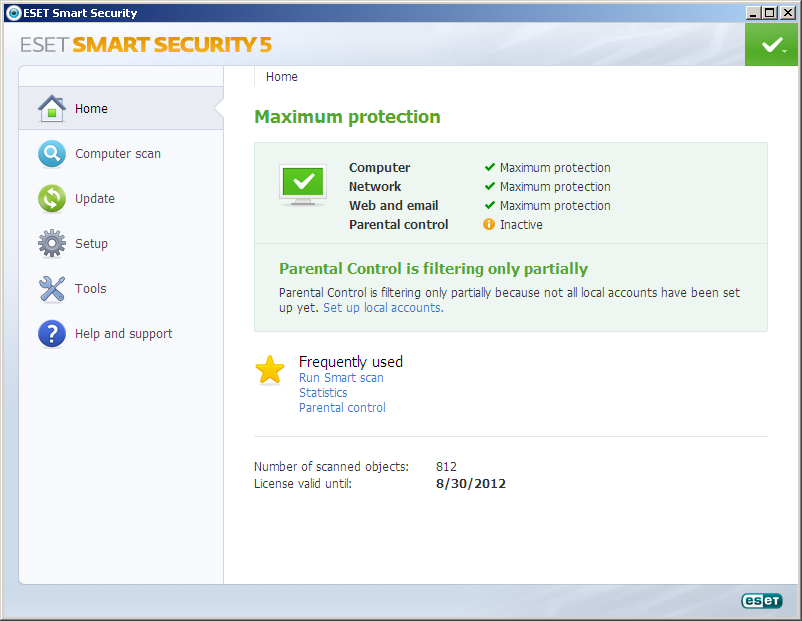Click the orange Parental control warning icon
This screenshot has height=621, width=802.
tap(489, 225)
